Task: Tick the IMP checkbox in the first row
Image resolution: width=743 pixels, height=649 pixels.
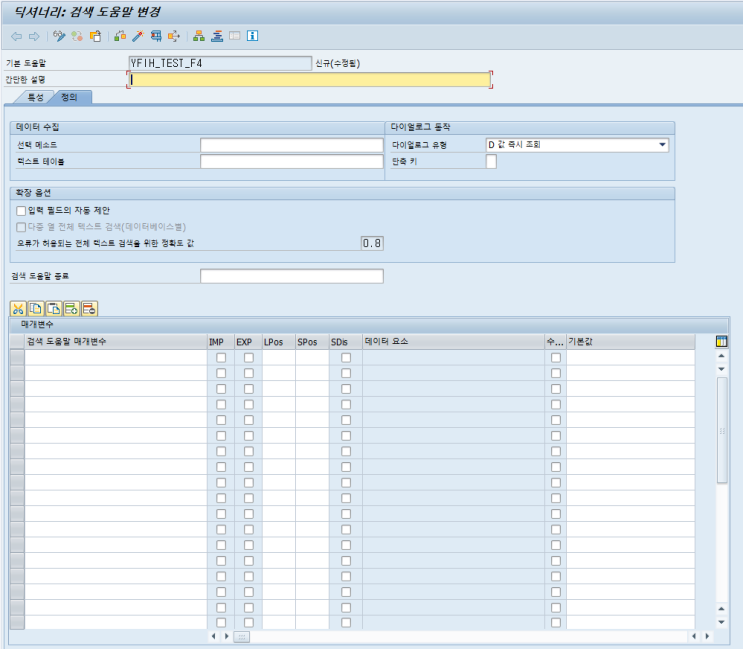Action: [221, 358]
